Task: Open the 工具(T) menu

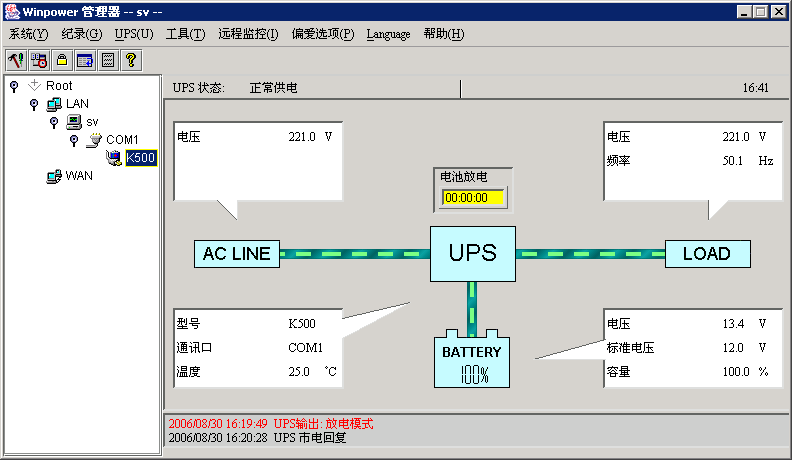Action: pyautogui.click(x=185, y=34)
